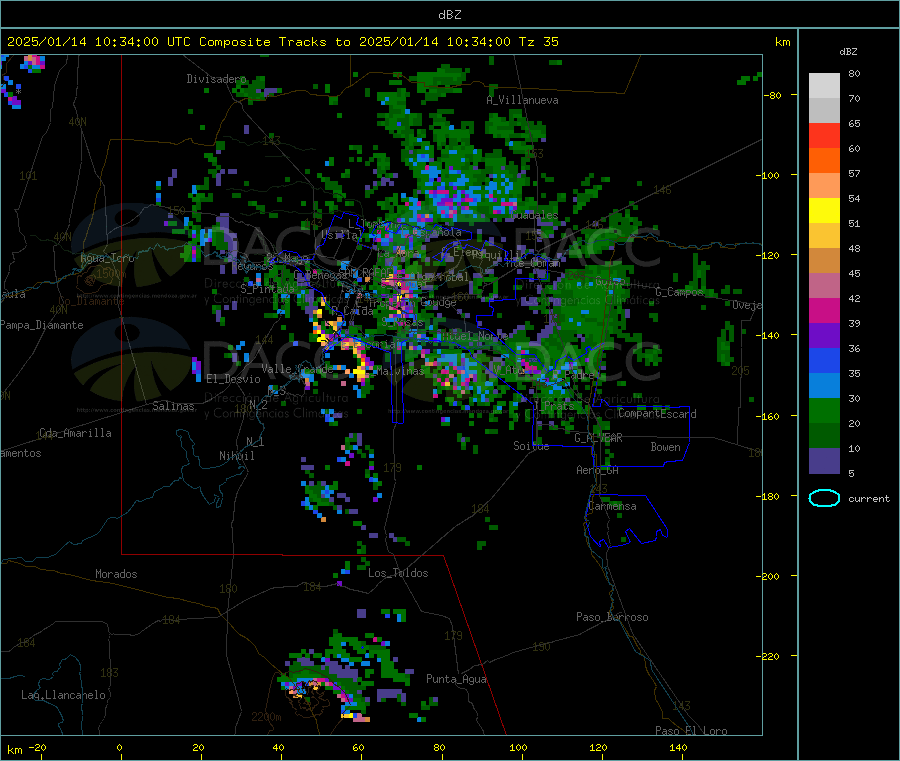Choose the bright yellow 51-54 dBZ swatch

coord(824,211)
